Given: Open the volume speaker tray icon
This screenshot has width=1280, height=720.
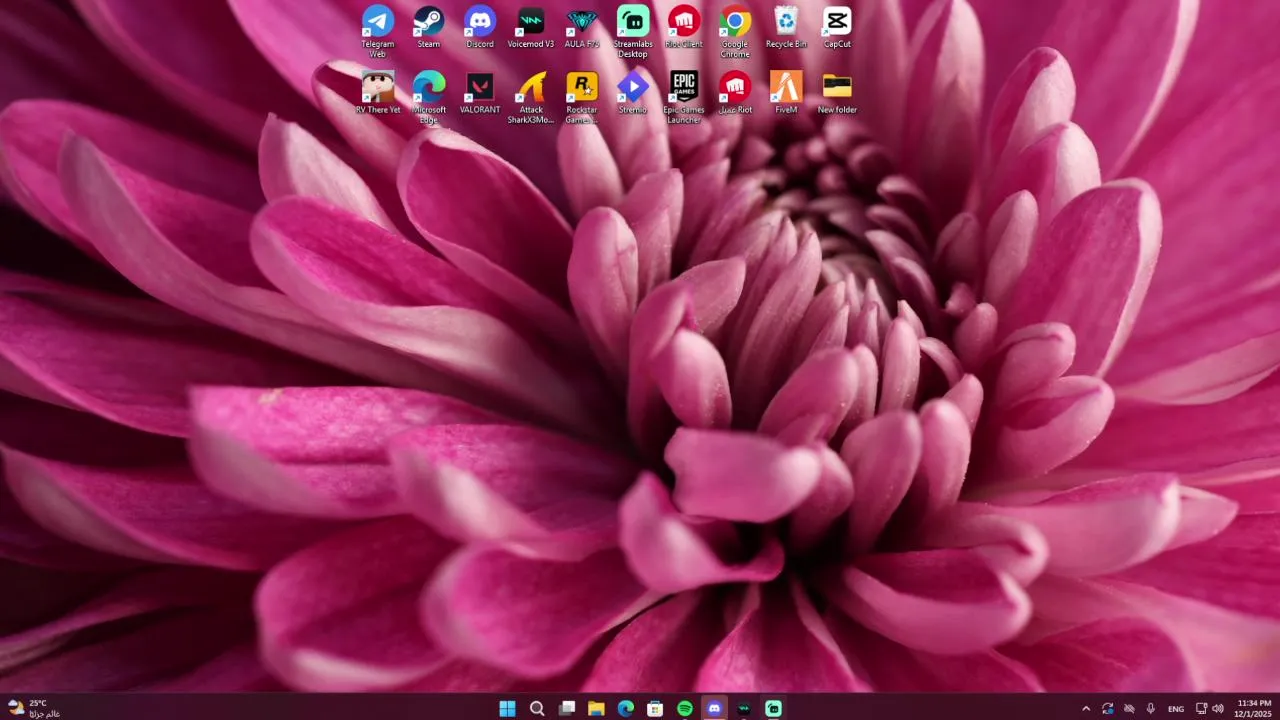Looking at the screenshot, I should click(x=1218, y=708).
